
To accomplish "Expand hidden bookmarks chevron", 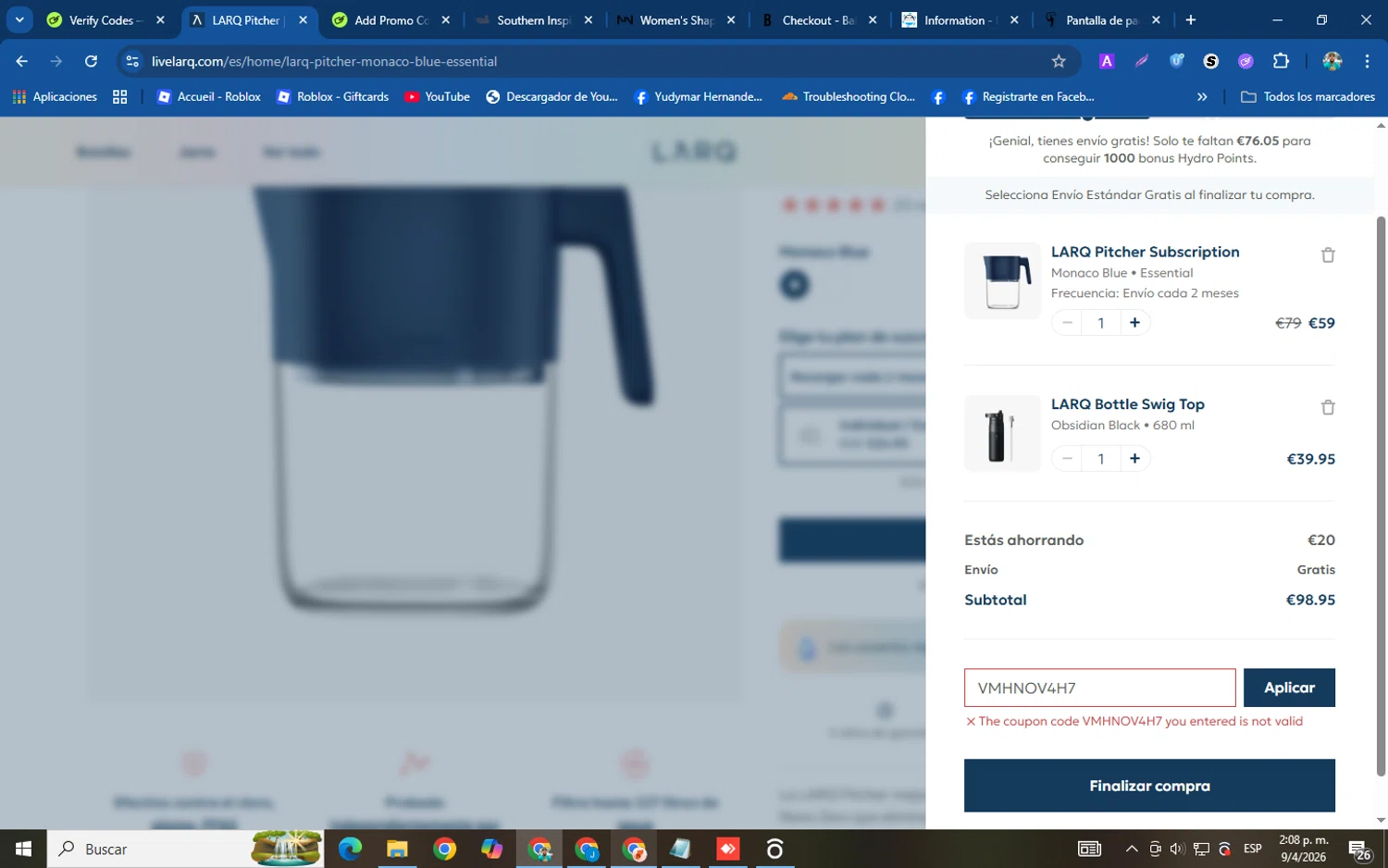I will click(1202, 96).
